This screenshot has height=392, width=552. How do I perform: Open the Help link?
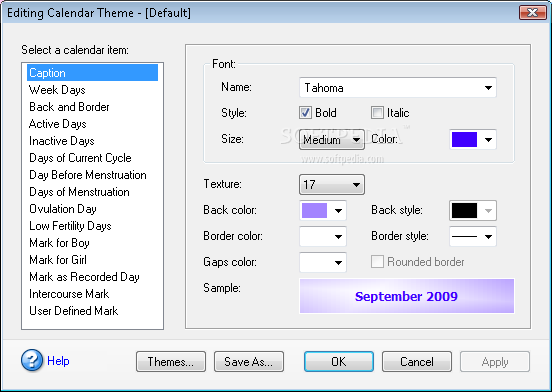point(58,361)
